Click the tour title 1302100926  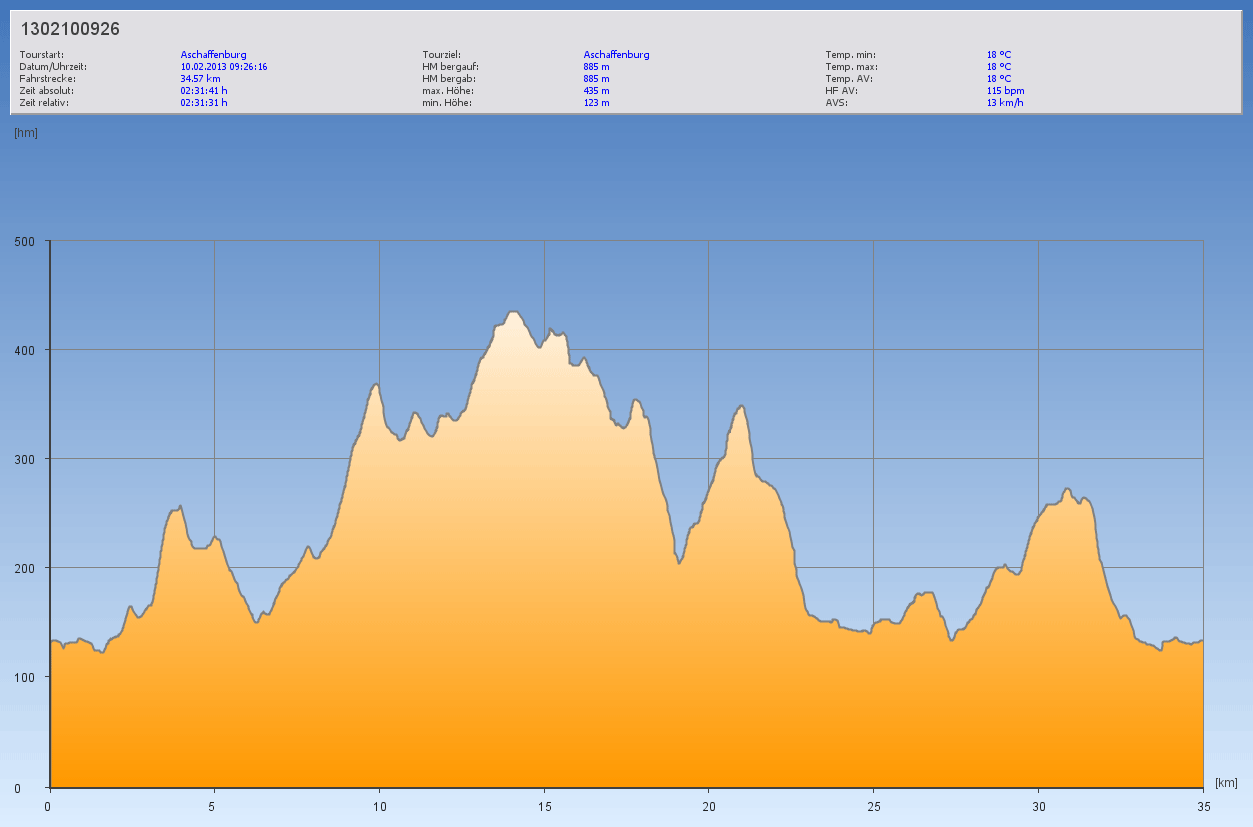(x=70, y=30)
